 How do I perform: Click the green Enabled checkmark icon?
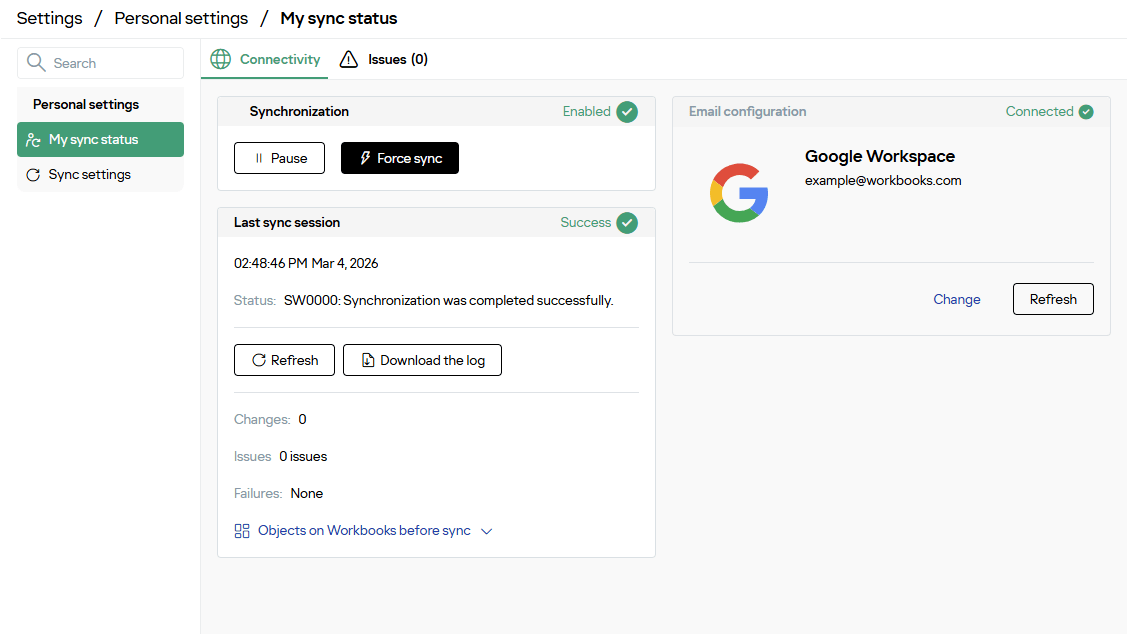[x=627, y=112]
